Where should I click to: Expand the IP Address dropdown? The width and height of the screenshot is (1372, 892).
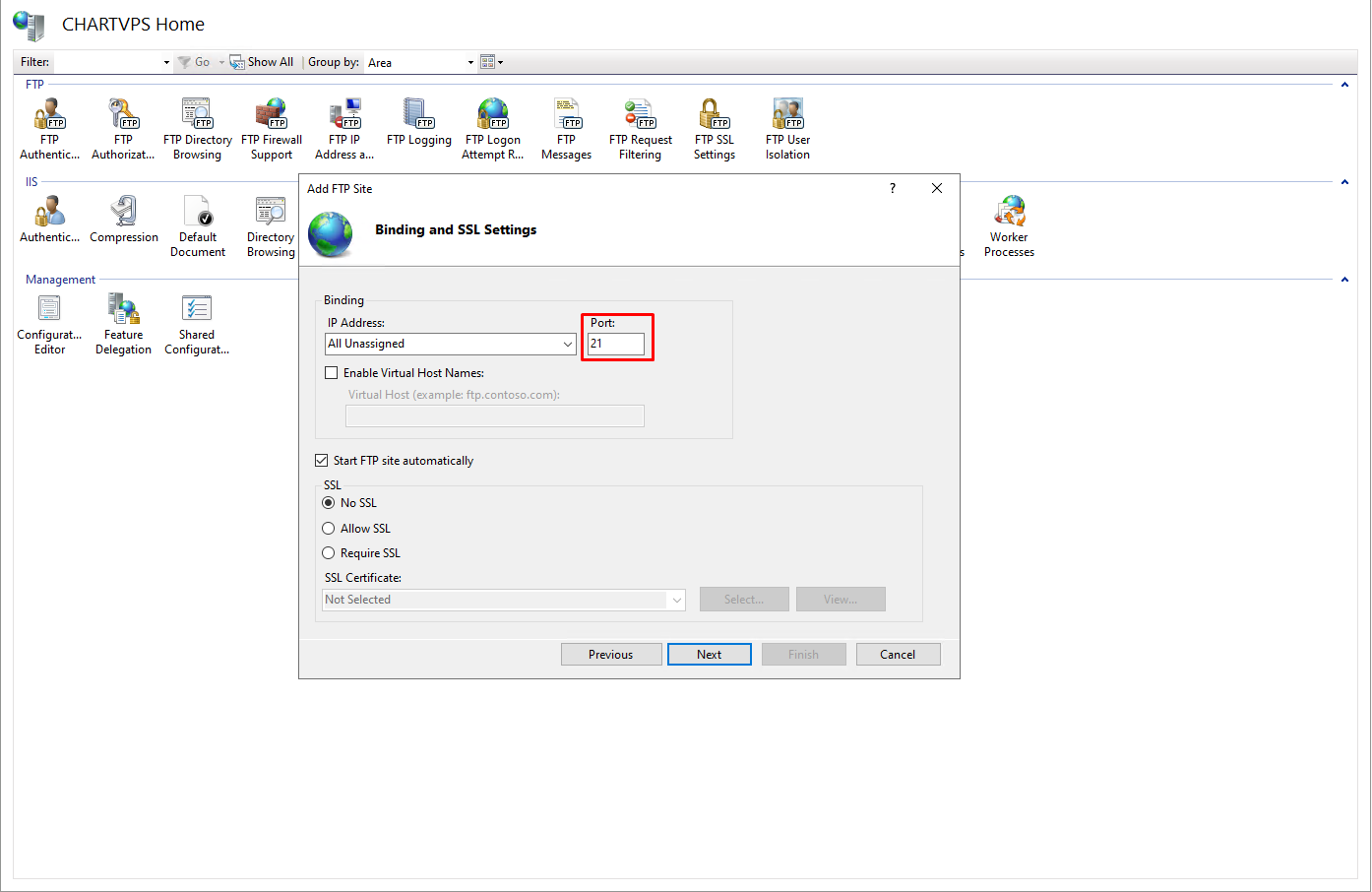coord(567,344)
